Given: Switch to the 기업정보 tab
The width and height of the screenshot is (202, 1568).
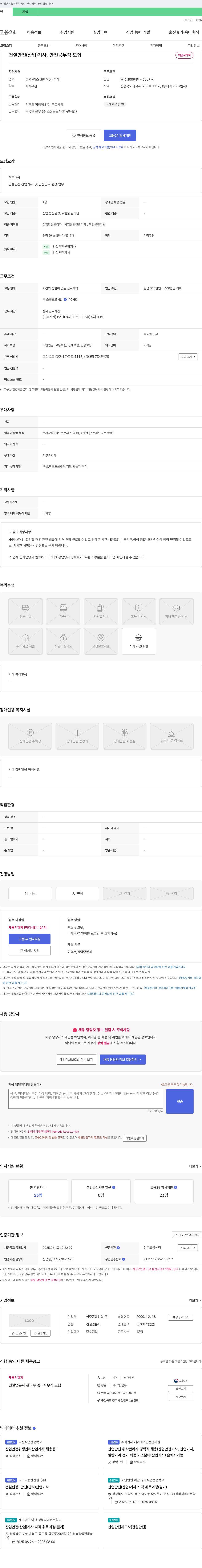Looking at the screenshot, I should click(193, 46).
